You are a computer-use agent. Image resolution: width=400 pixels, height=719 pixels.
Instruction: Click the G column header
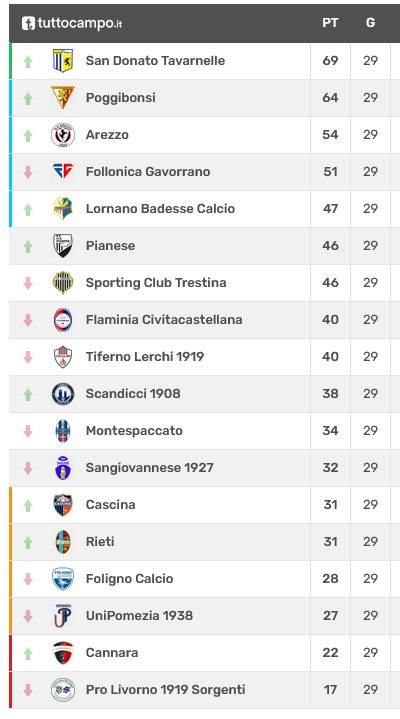370,23
